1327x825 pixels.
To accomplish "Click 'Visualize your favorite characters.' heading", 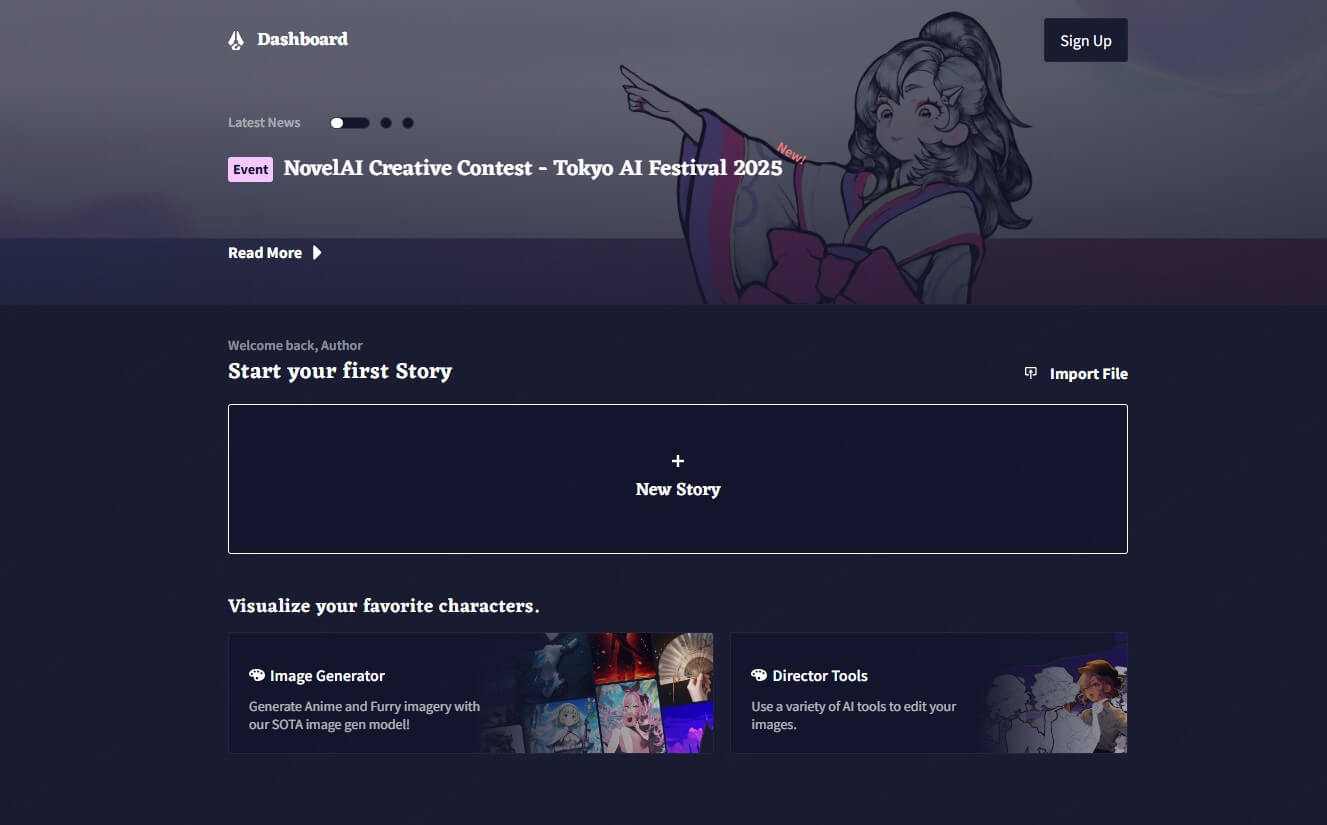I will (x=384, y=606).
